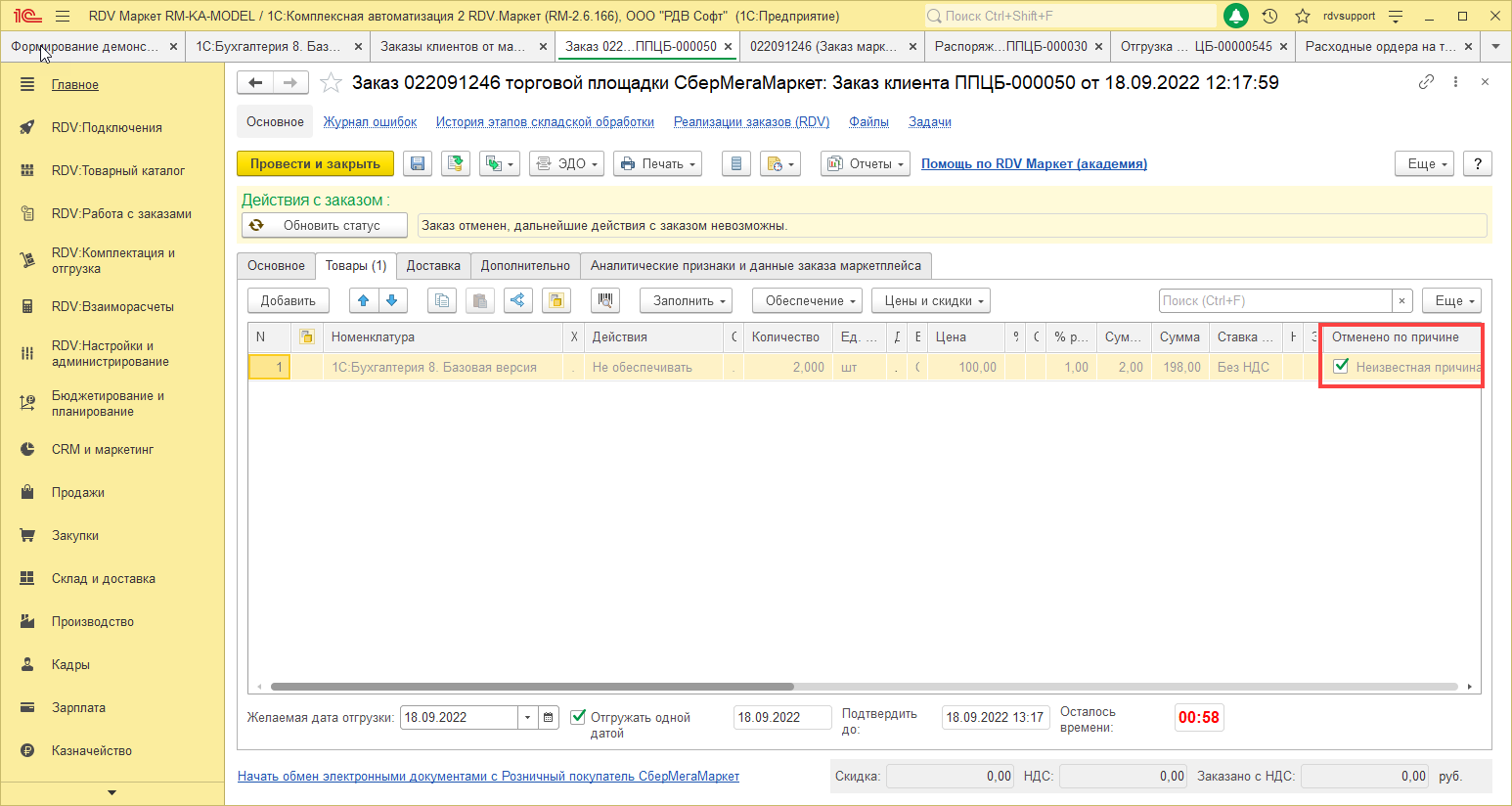This screenshot has width=1512, height=806.
Task: Open Журнал ошибок link
Action: (370, 122)
